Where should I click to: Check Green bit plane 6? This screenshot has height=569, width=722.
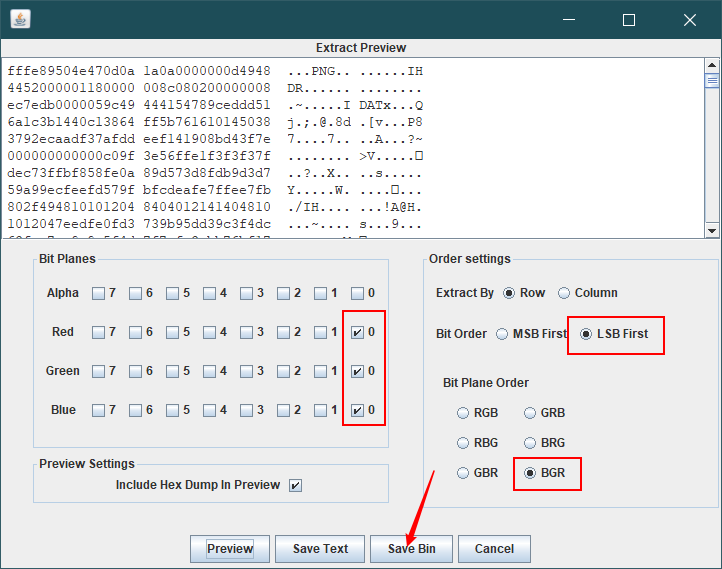tap(135, 371)
